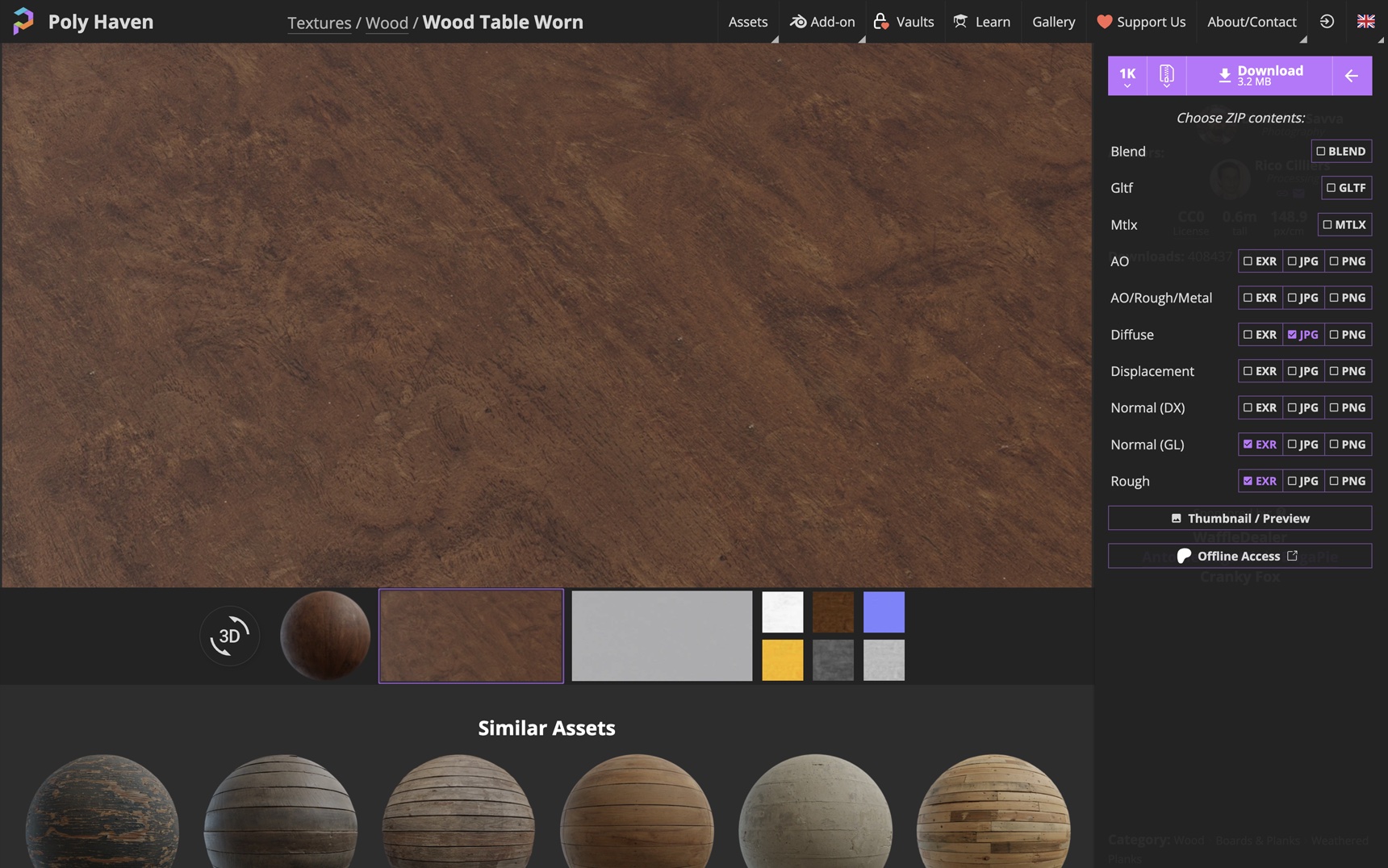1388x868 pixels.
Task: Check PNG for the Rough map
Action: pos(1348,481)
